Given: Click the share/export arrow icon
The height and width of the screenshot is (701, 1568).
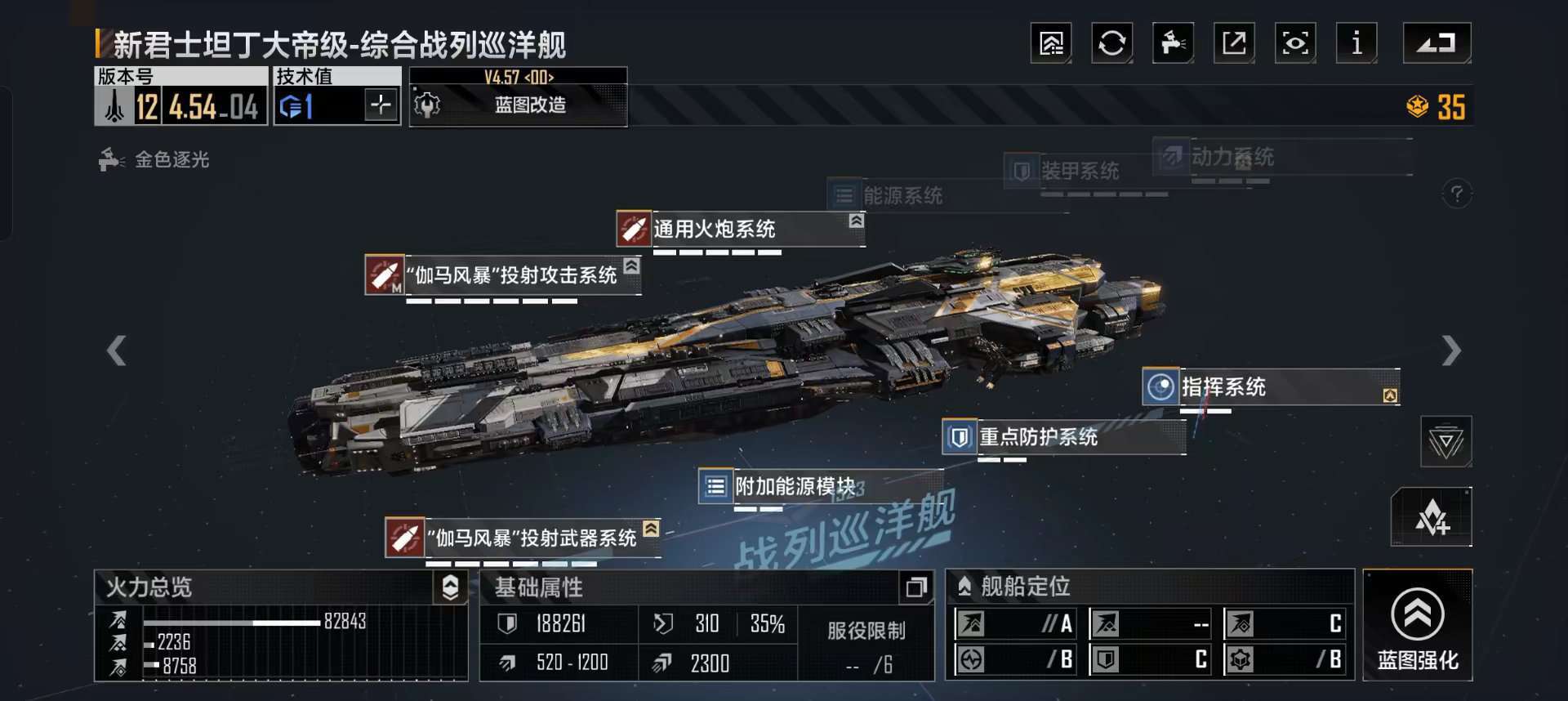Looking at the screenshot, I should pyautogui.click(x=1234, y=42).
